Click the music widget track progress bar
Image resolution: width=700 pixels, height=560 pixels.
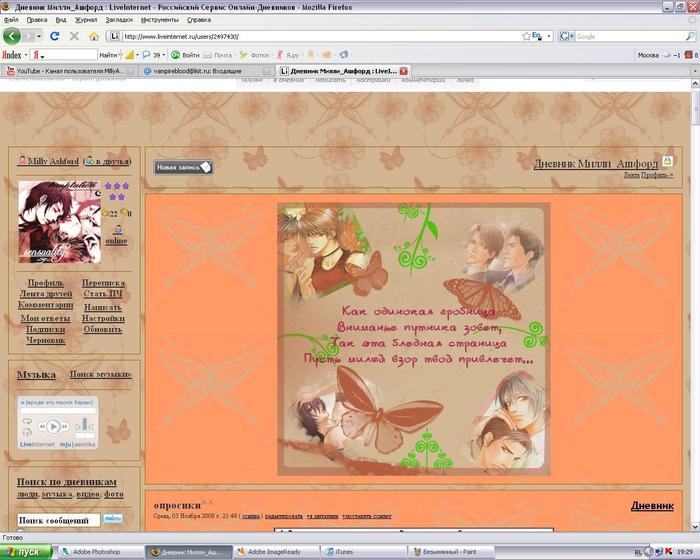coord(58,410)
